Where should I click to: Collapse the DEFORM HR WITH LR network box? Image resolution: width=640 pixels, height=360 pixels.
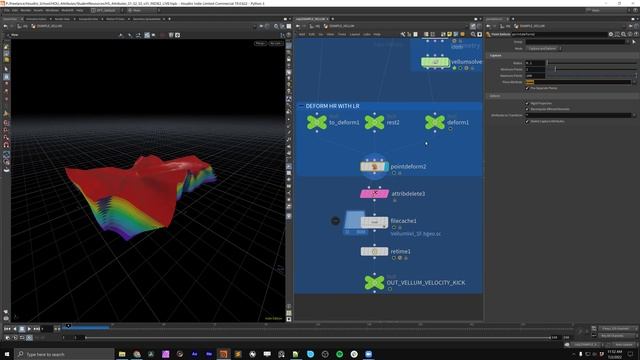301,106
